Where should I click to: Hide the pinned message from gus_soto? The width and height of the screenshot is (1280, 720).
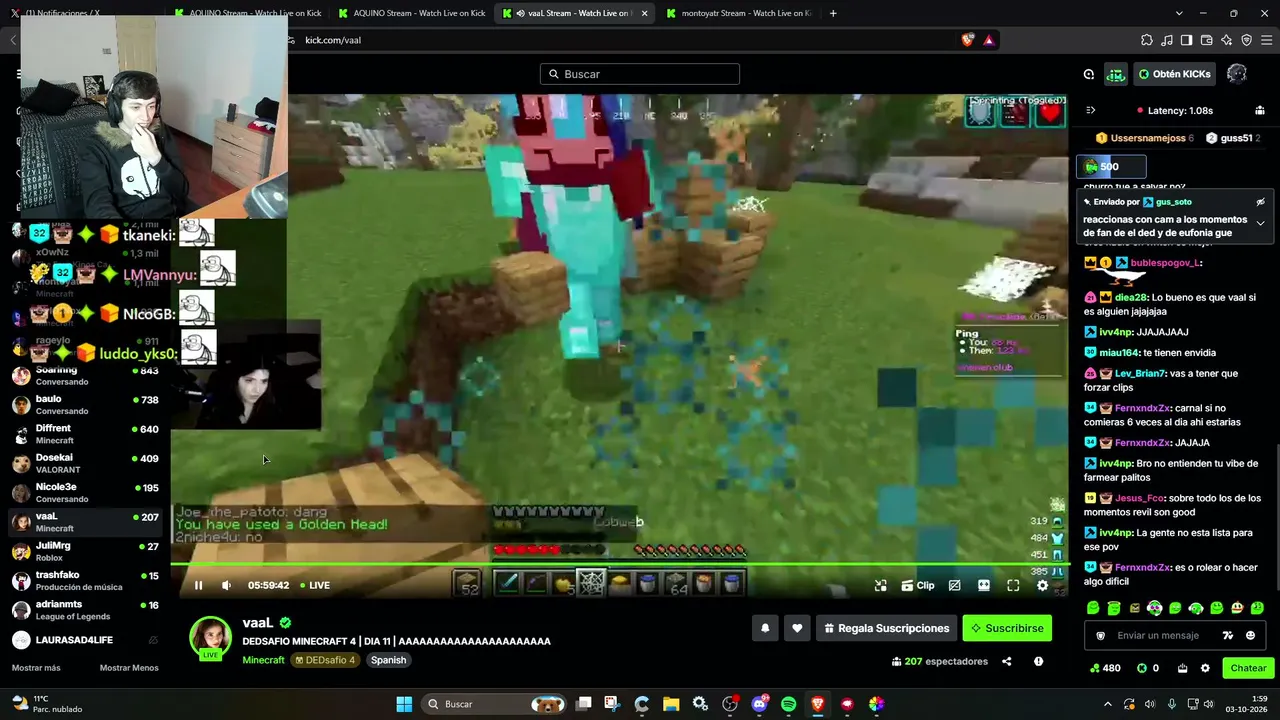[x=1260, y=202]
